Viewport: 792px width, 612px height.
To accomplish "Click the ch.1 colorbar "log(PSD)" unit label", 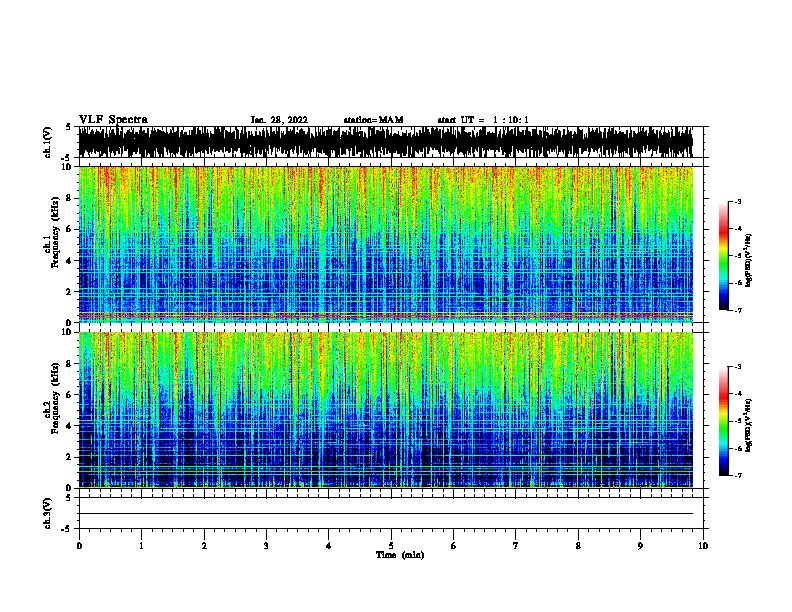I will (748, 260).
